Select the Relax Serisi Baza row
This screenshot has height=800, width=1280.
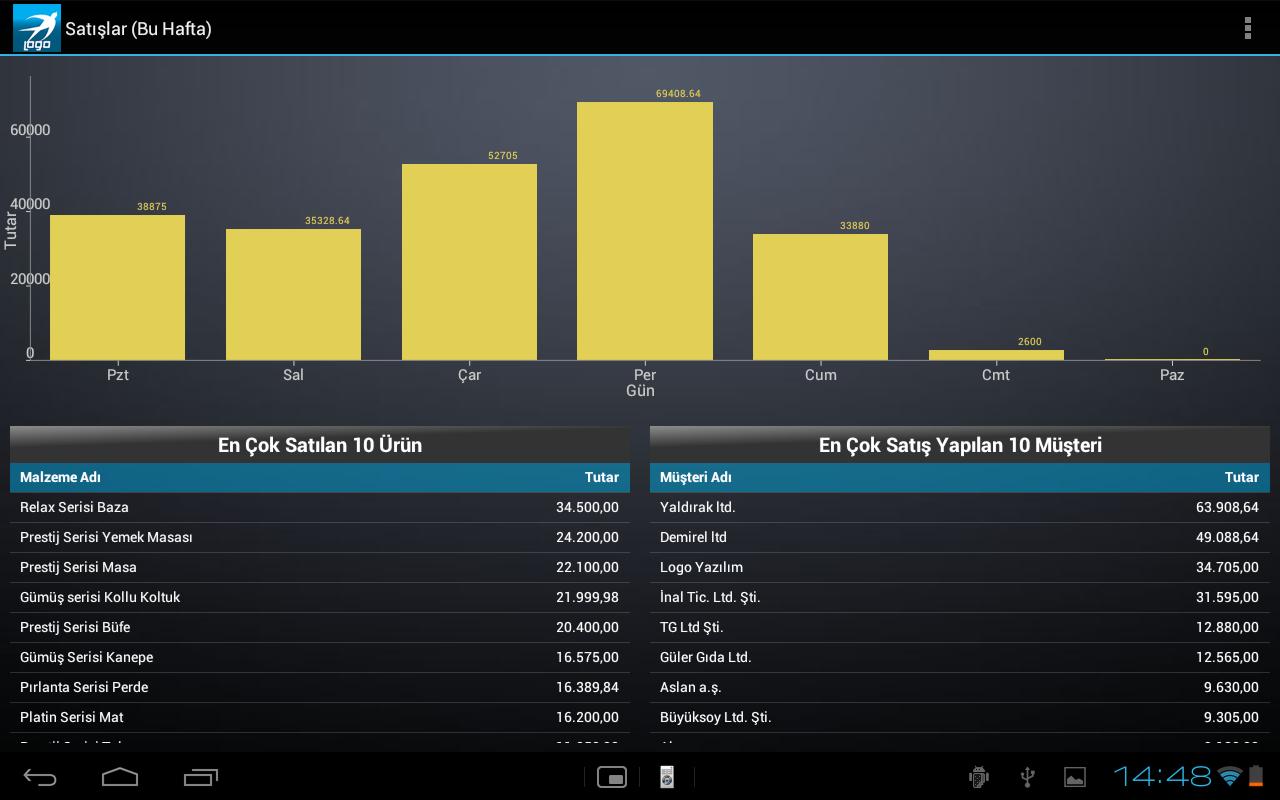point(320,507)
